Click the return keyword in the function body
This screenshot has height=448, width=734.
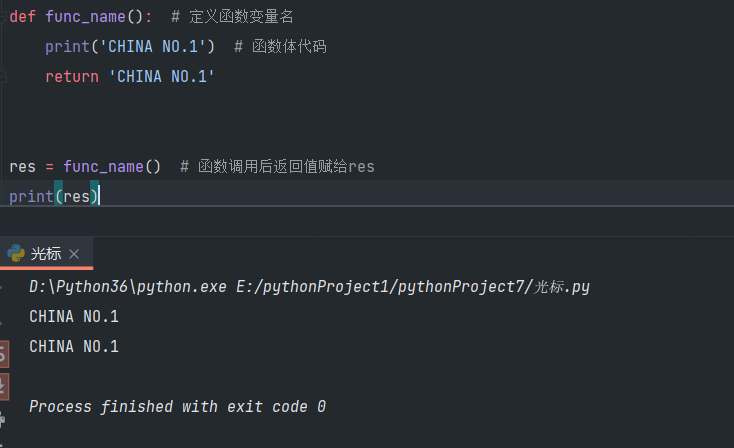[x=72, y=77]
